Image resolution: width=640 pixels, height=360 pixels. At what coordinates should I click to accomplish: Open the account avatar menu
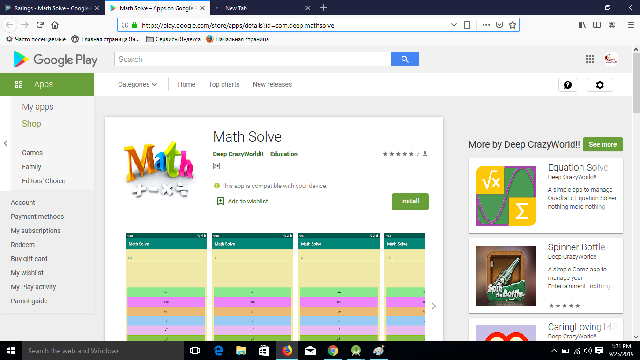[x=611, y=59]
